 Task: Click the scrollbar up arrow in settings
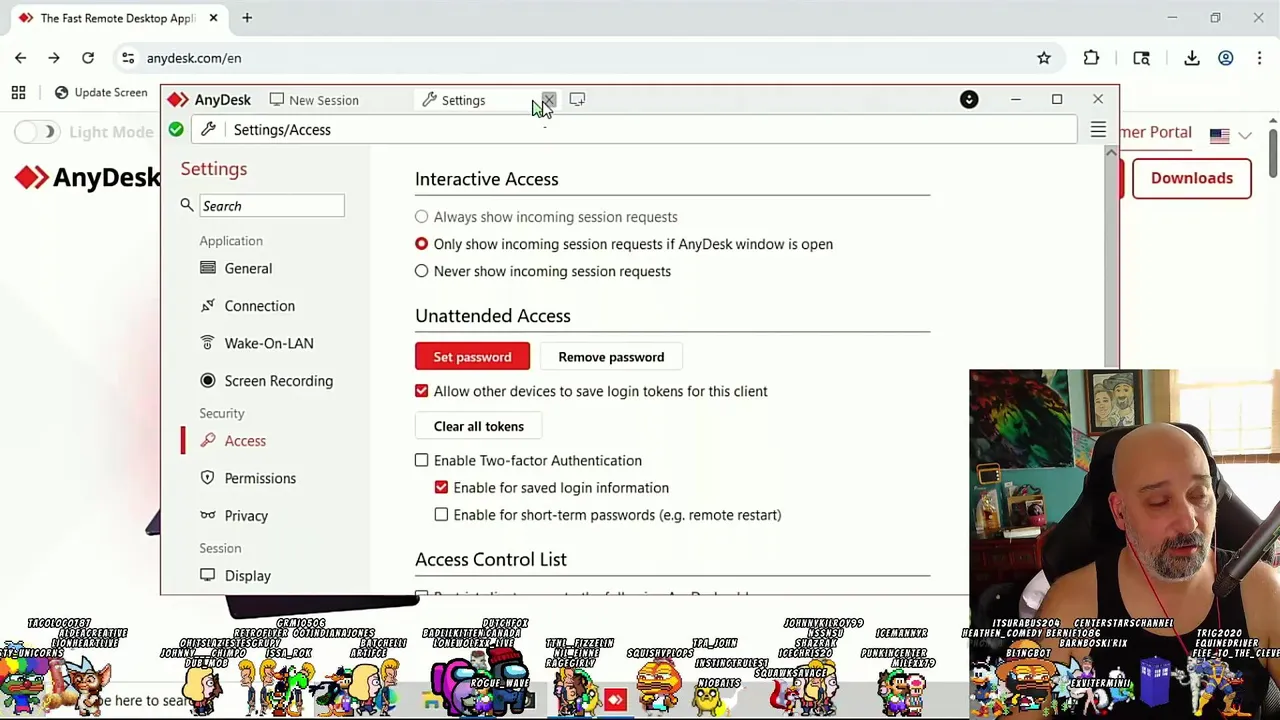[1111, 151]
